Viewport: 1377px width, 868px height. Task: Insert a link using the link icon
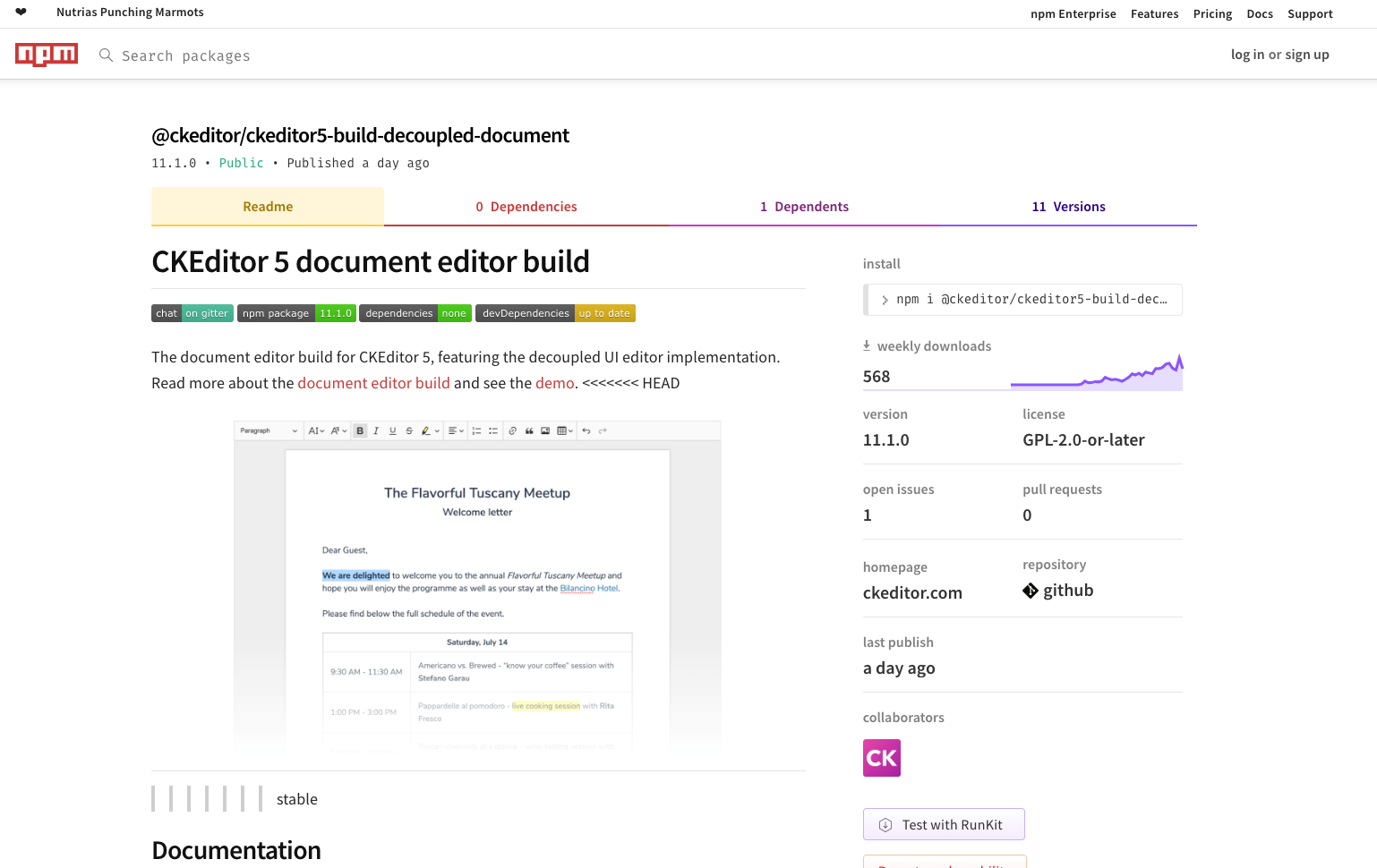pyautogui.click(x=512, y=430)
